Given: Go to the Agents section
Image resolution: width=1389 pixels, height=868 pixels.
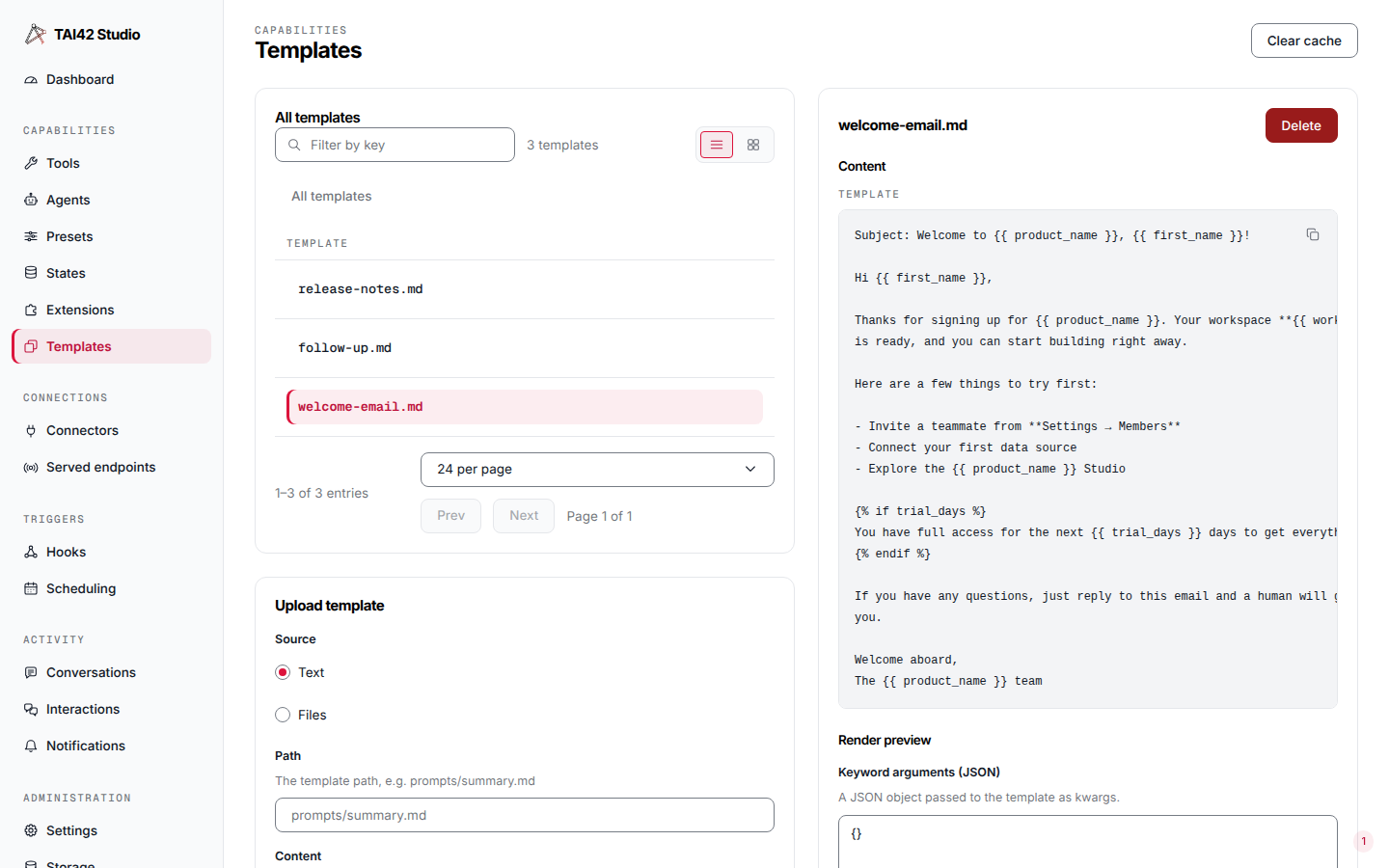Looking at the screenshot, I should coord(112,201).
